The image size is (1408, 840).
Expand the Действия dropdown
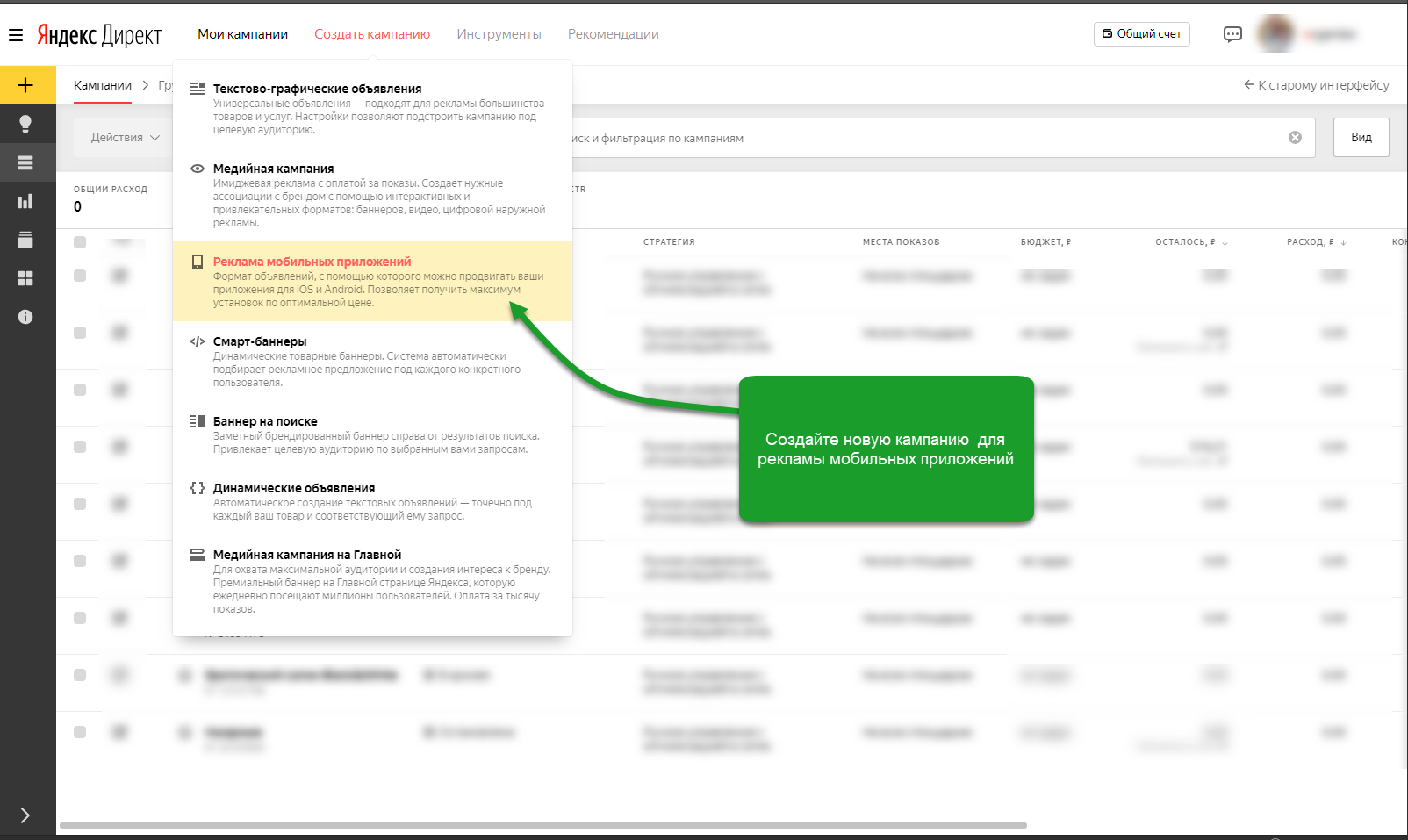pos(125,138)
